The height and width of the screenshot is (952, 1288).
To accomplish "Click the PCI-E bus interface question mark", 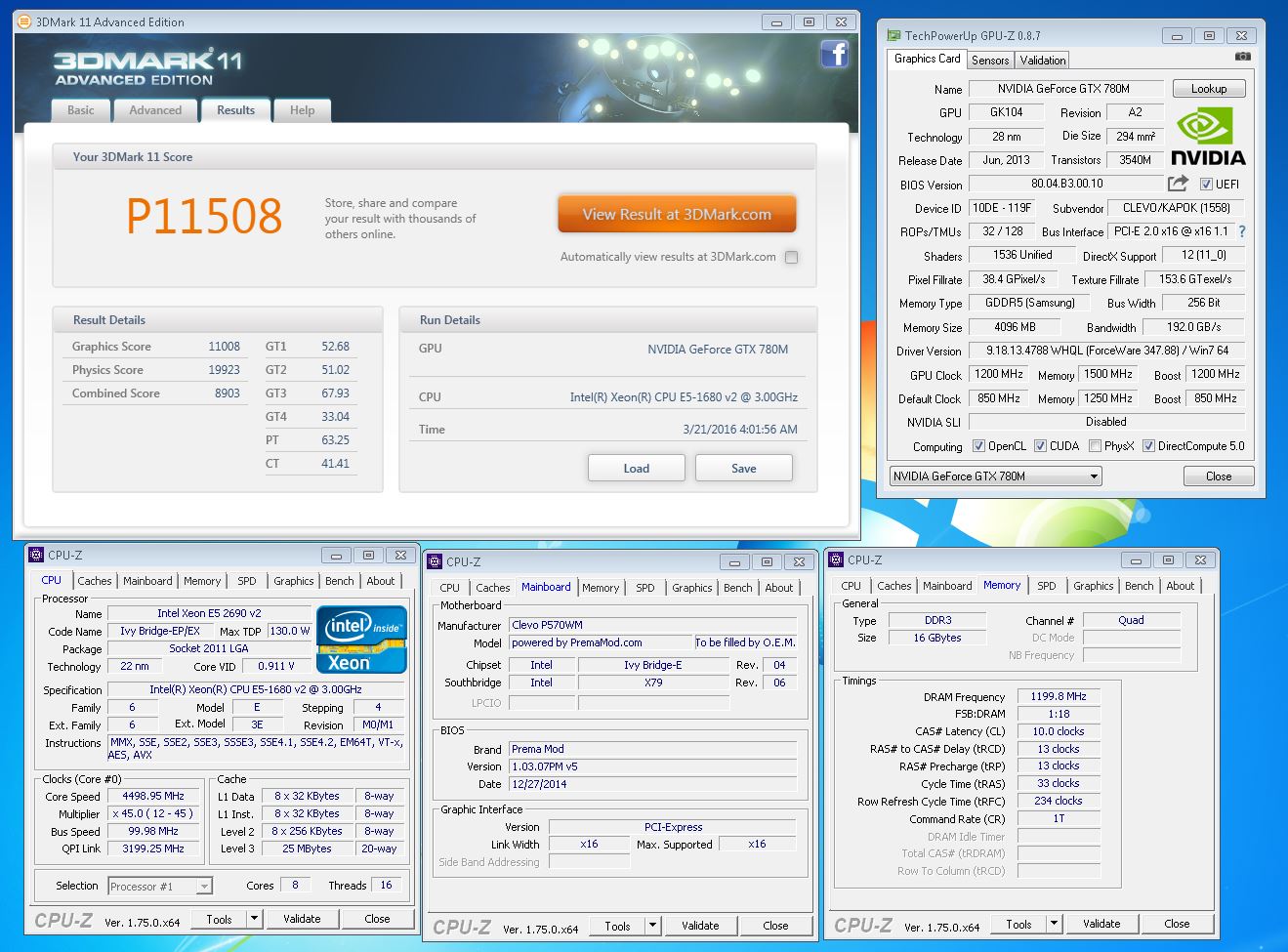I will tap(1242, 231).
